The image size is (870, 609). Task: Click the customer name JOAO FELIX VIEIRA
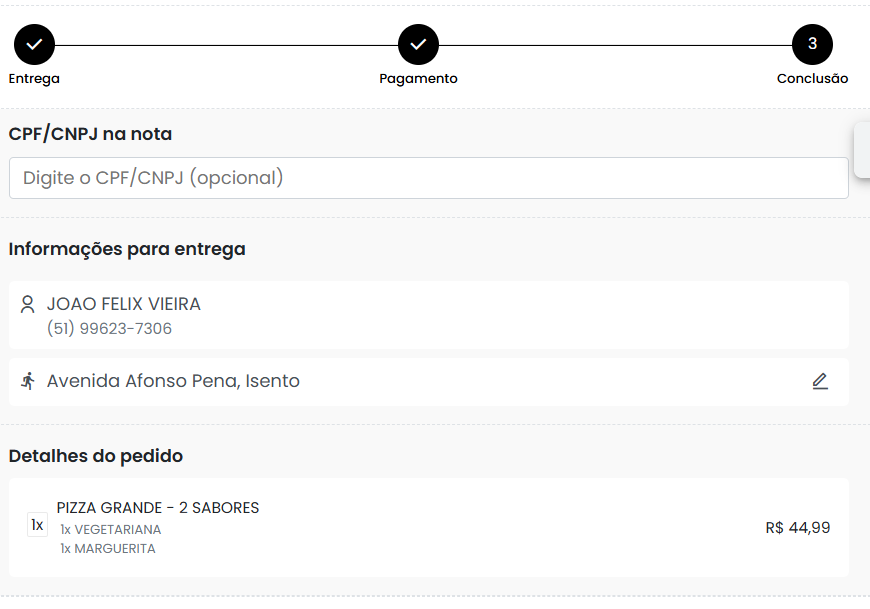124,304
